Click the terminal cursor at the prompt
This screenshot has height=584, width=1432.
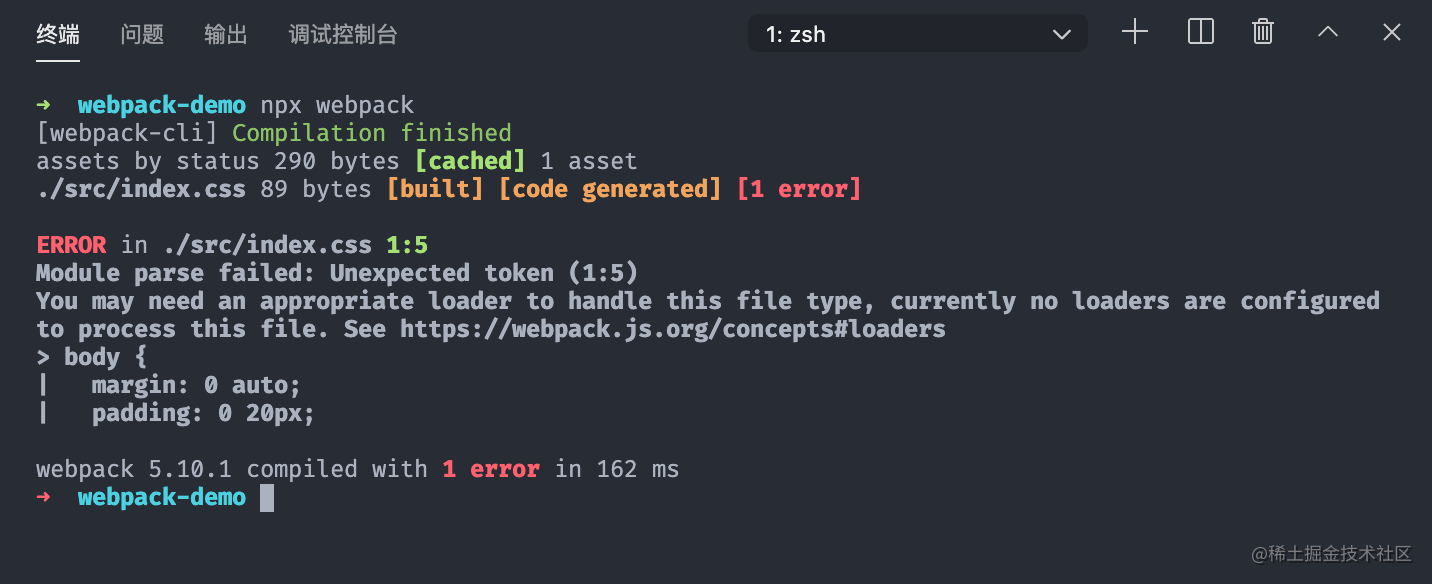(267, 497)
